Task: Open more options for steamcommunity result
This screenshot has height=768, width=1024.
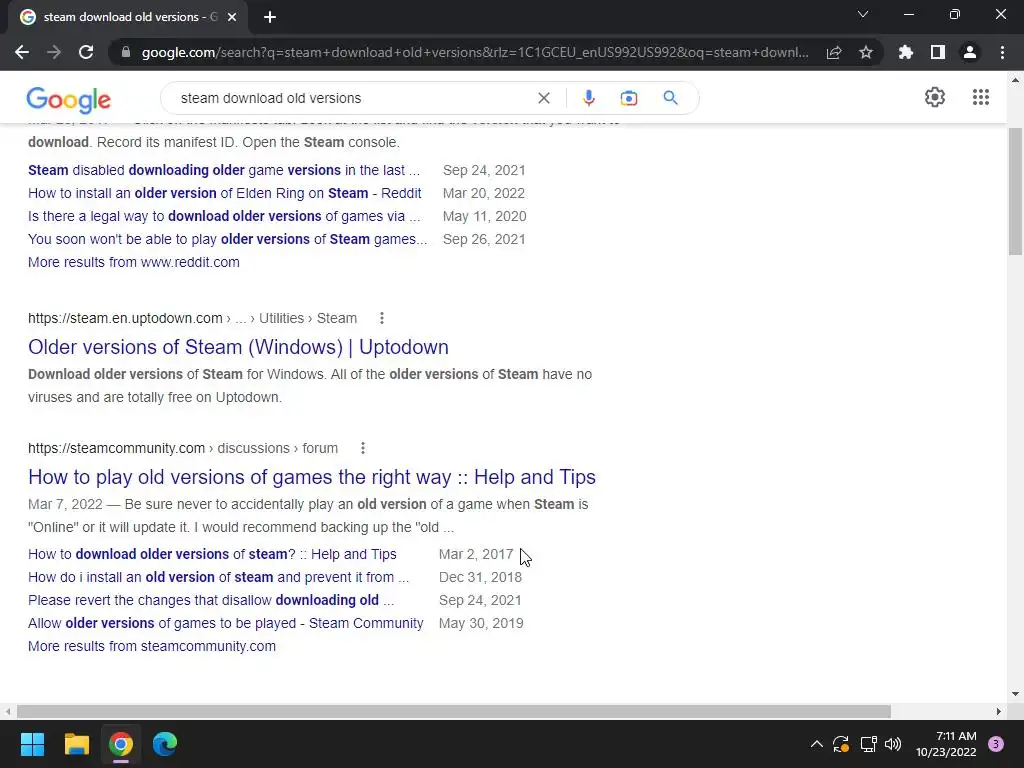Action: pyautogui.click(x=363, y=448)
